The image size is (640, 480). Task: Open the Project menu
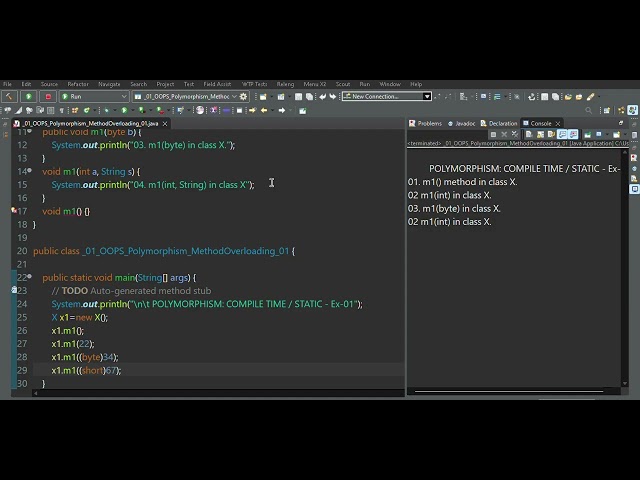(x=165, y=84)
